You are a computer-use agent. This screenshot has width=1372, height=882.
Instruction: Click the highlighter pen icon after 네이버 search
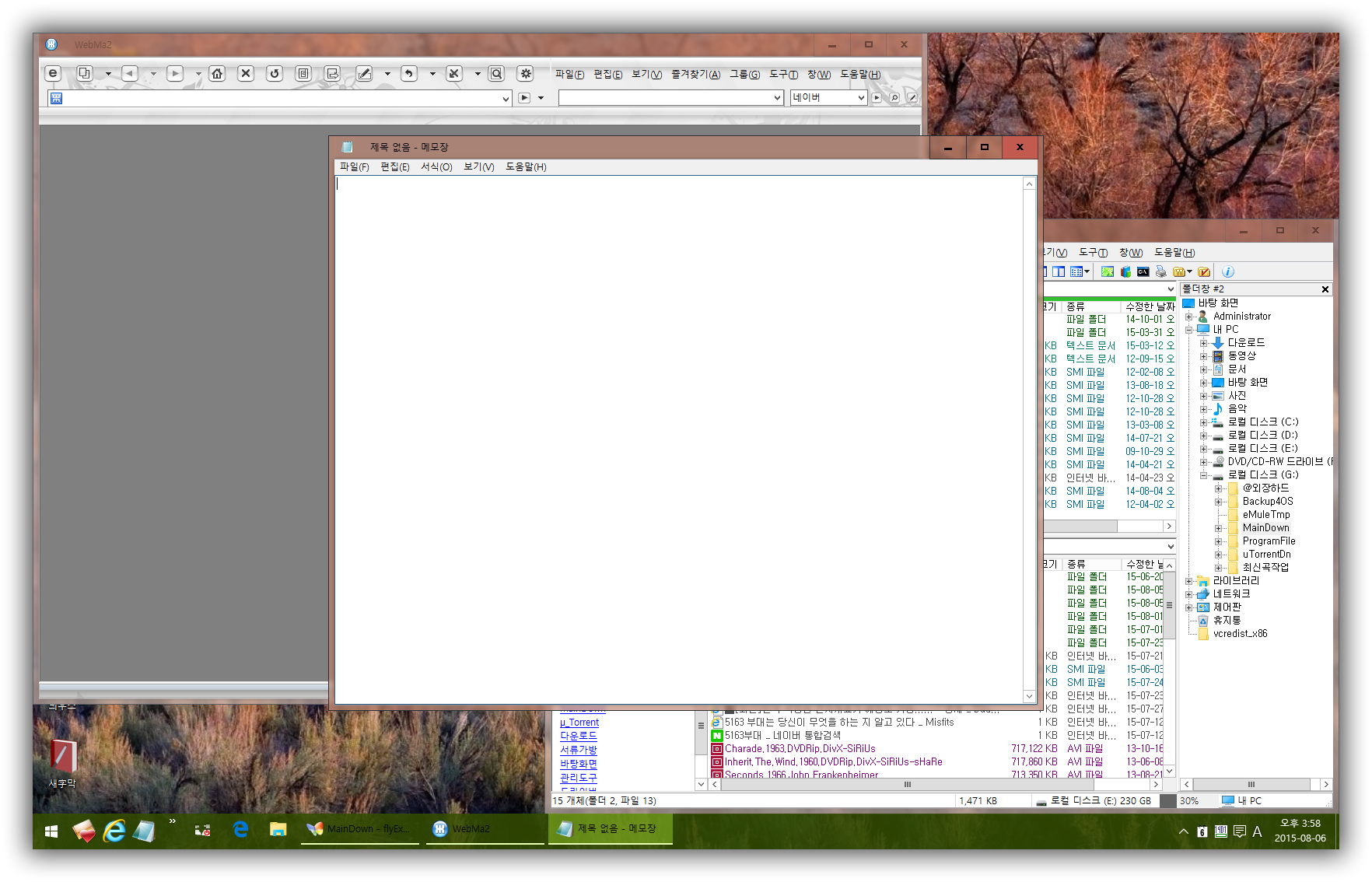pos(912,98)
